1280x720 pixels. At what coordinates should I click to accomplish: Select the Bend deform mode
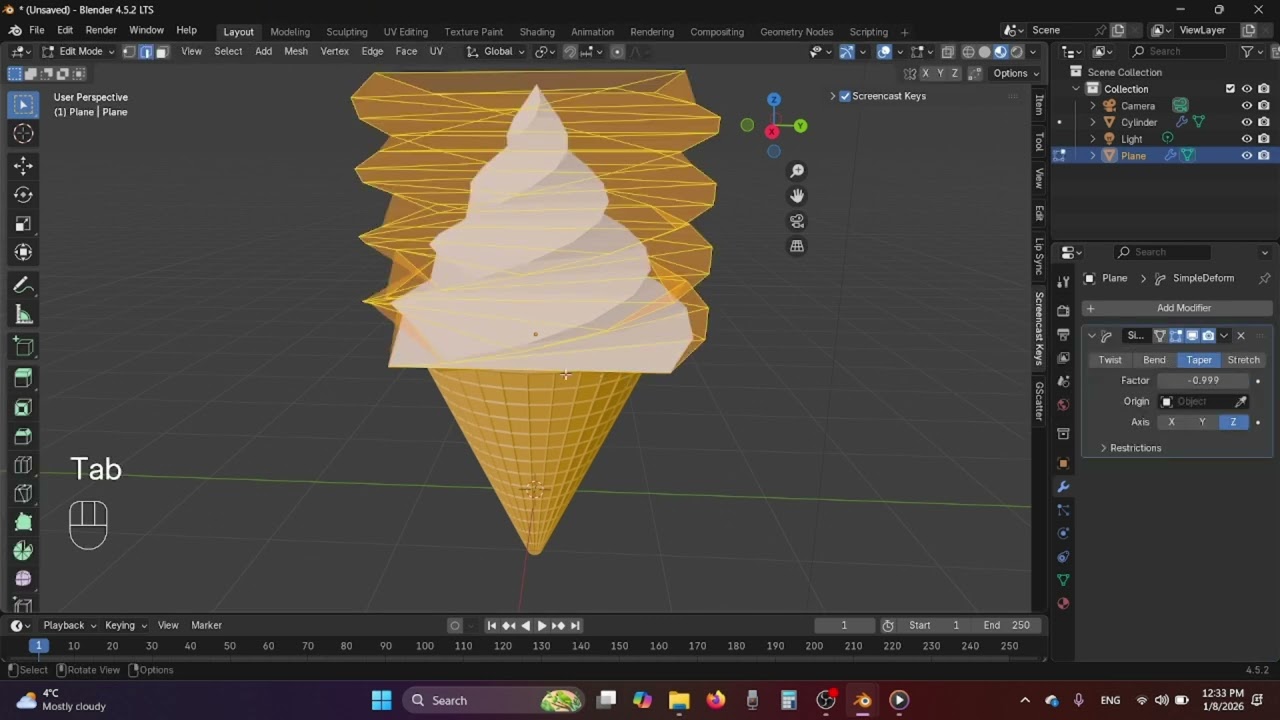tap(1154, 360)
